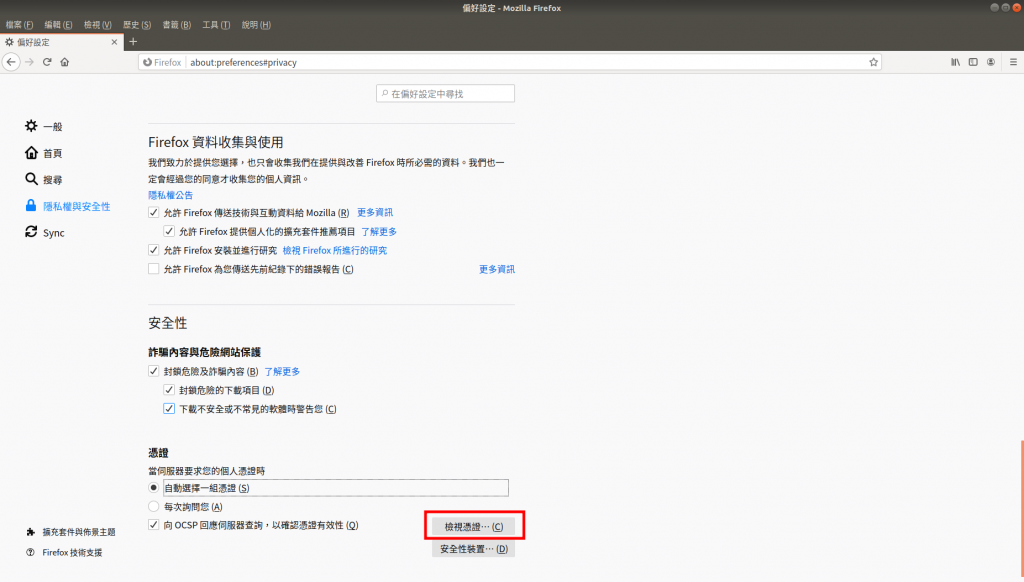Open the 歷史 menu

(x=137, y=25)
